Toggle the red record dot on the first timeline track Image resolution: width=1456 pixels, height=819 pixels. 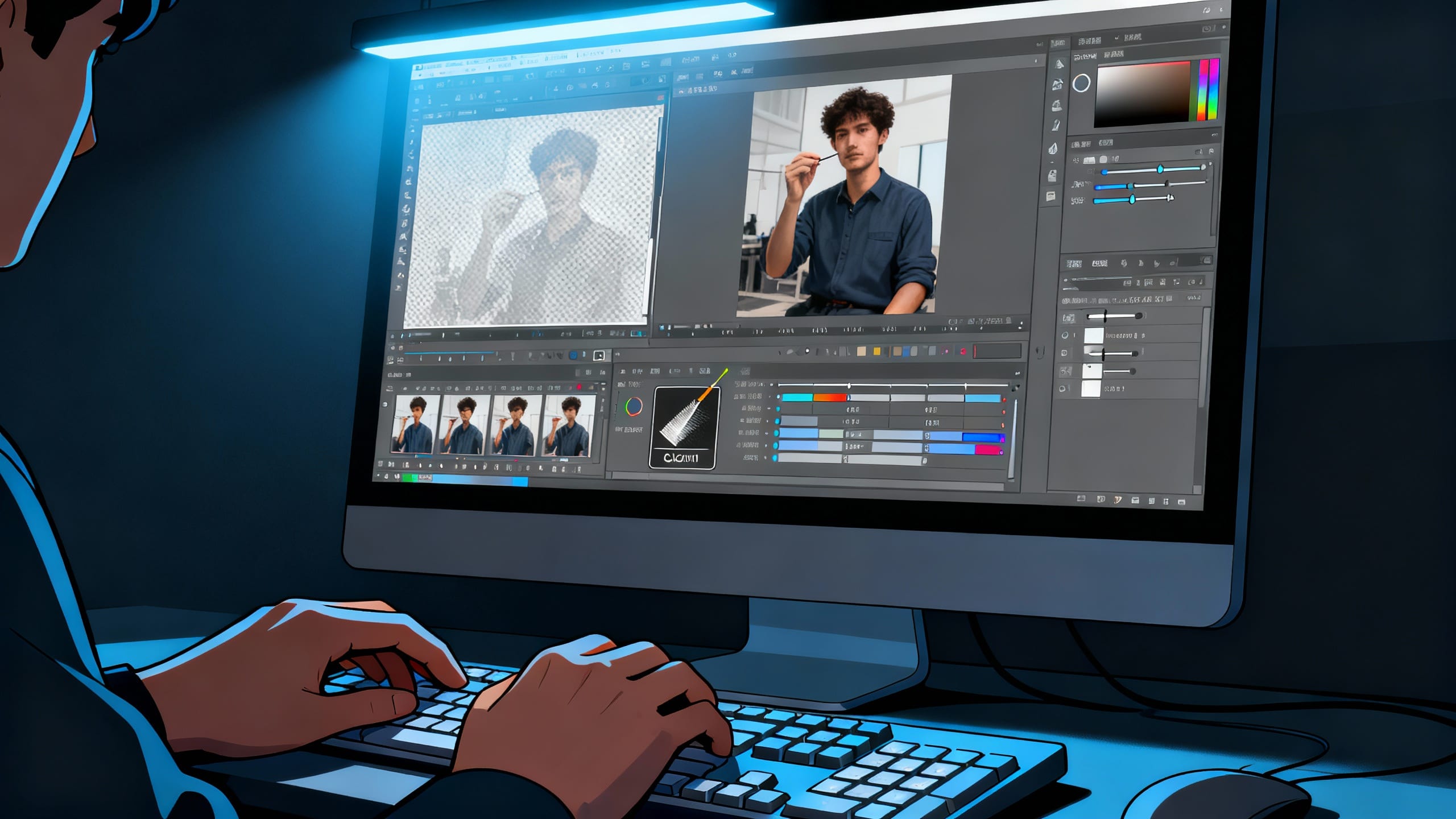tap(1003, 400)
